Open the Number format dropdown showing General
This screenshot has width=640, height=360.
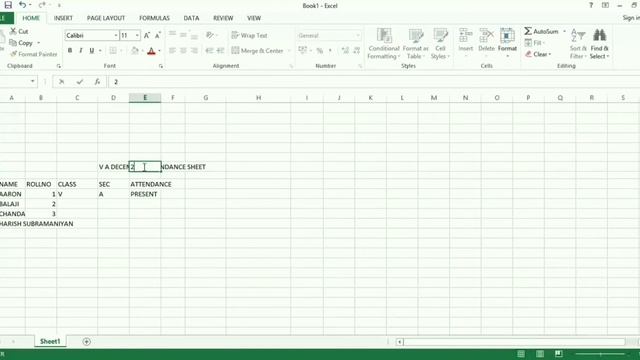tap(358, 36)
